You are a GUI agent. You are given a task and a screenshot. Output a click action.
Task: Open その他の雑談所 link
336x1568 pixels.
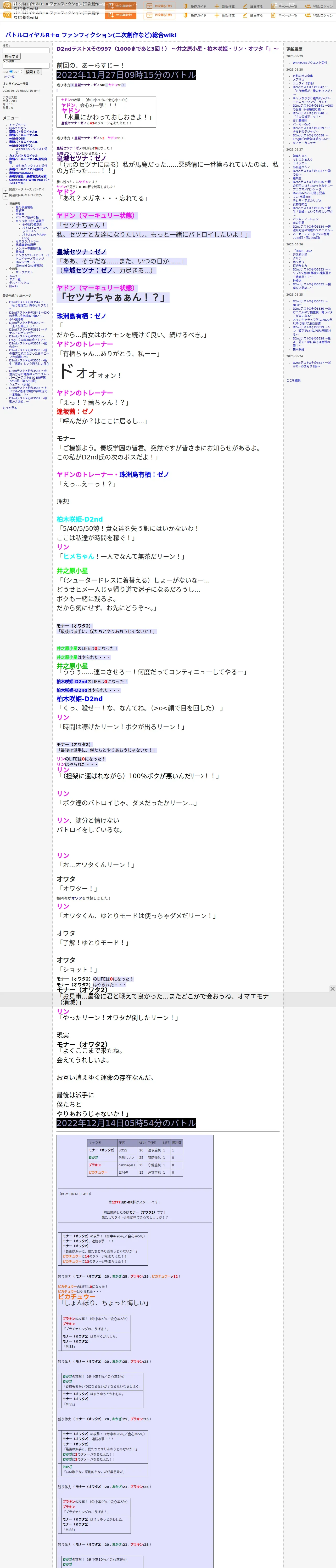[32, 224]
